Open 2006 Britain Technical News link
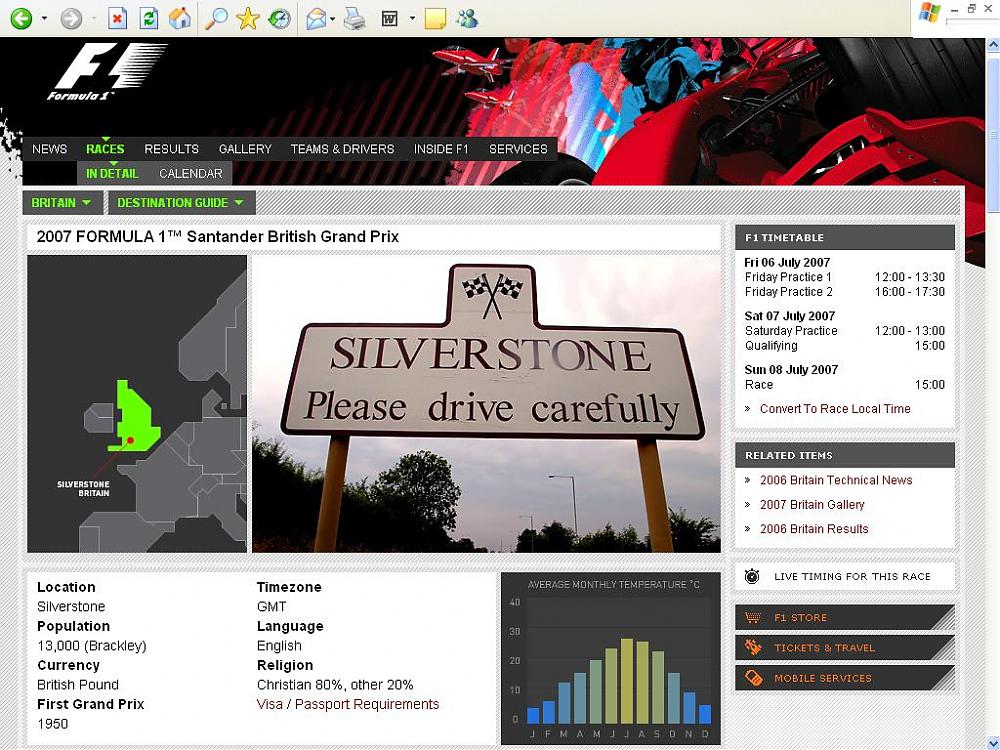Viewport: 1000px width, 750px height. 836,480
